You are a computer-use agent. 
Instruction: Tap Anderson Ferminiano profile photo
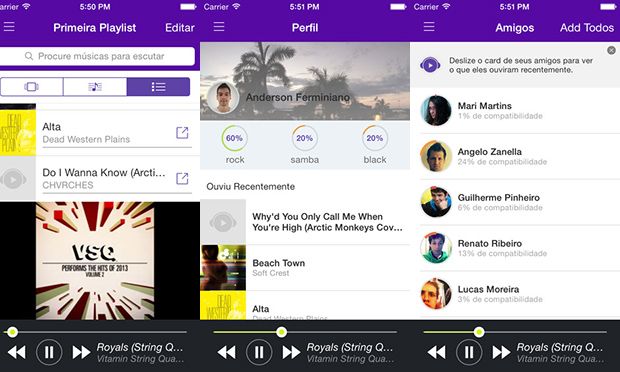point(223,98)
